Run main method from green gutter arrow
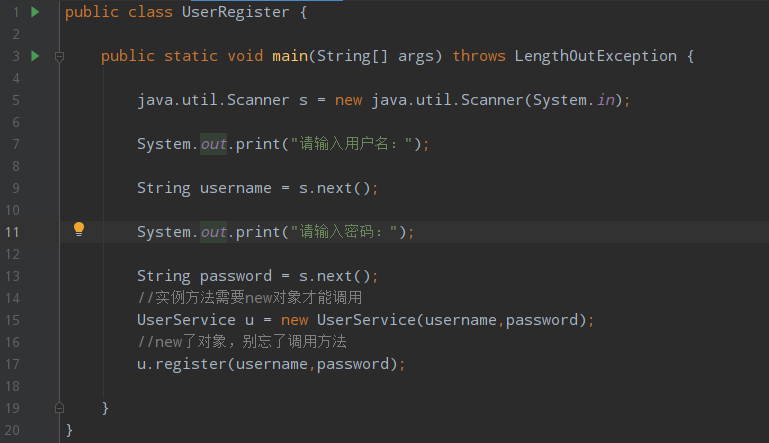The height and width of the screenshot is (443, 769). pos(35,56)
